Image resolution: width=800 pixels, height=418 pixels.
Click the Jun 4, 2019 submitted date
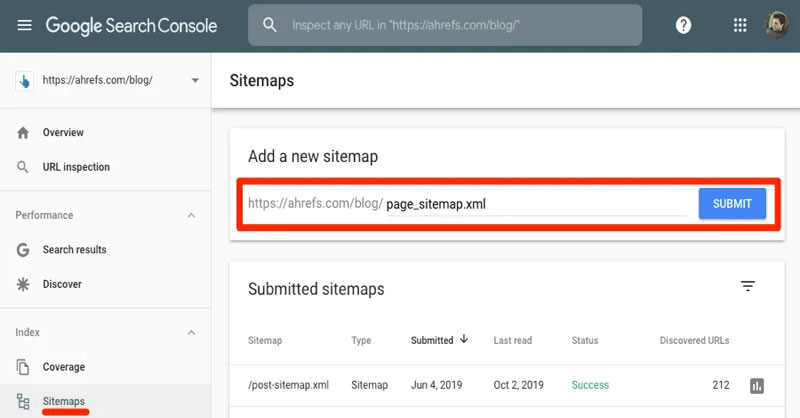click(437, 385)
